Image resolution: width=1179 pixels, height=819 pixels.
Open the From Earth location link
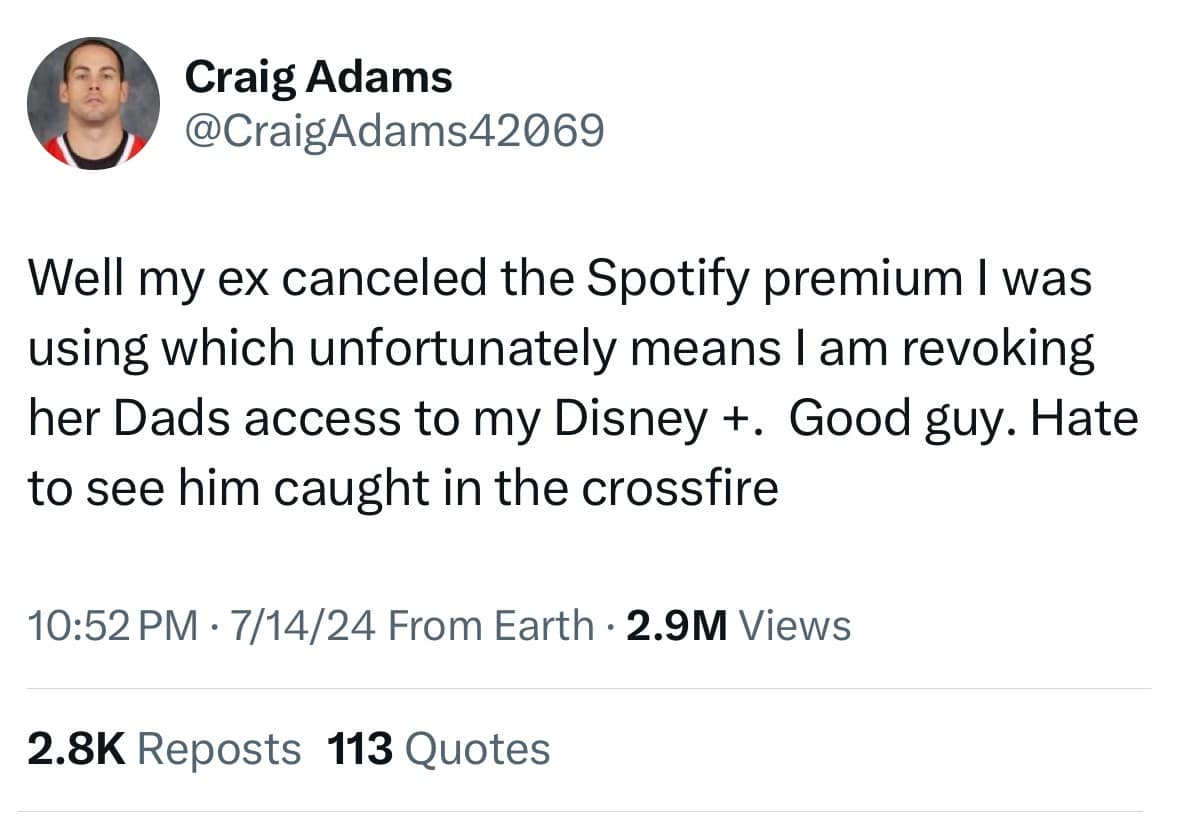[x=493, y=625]
